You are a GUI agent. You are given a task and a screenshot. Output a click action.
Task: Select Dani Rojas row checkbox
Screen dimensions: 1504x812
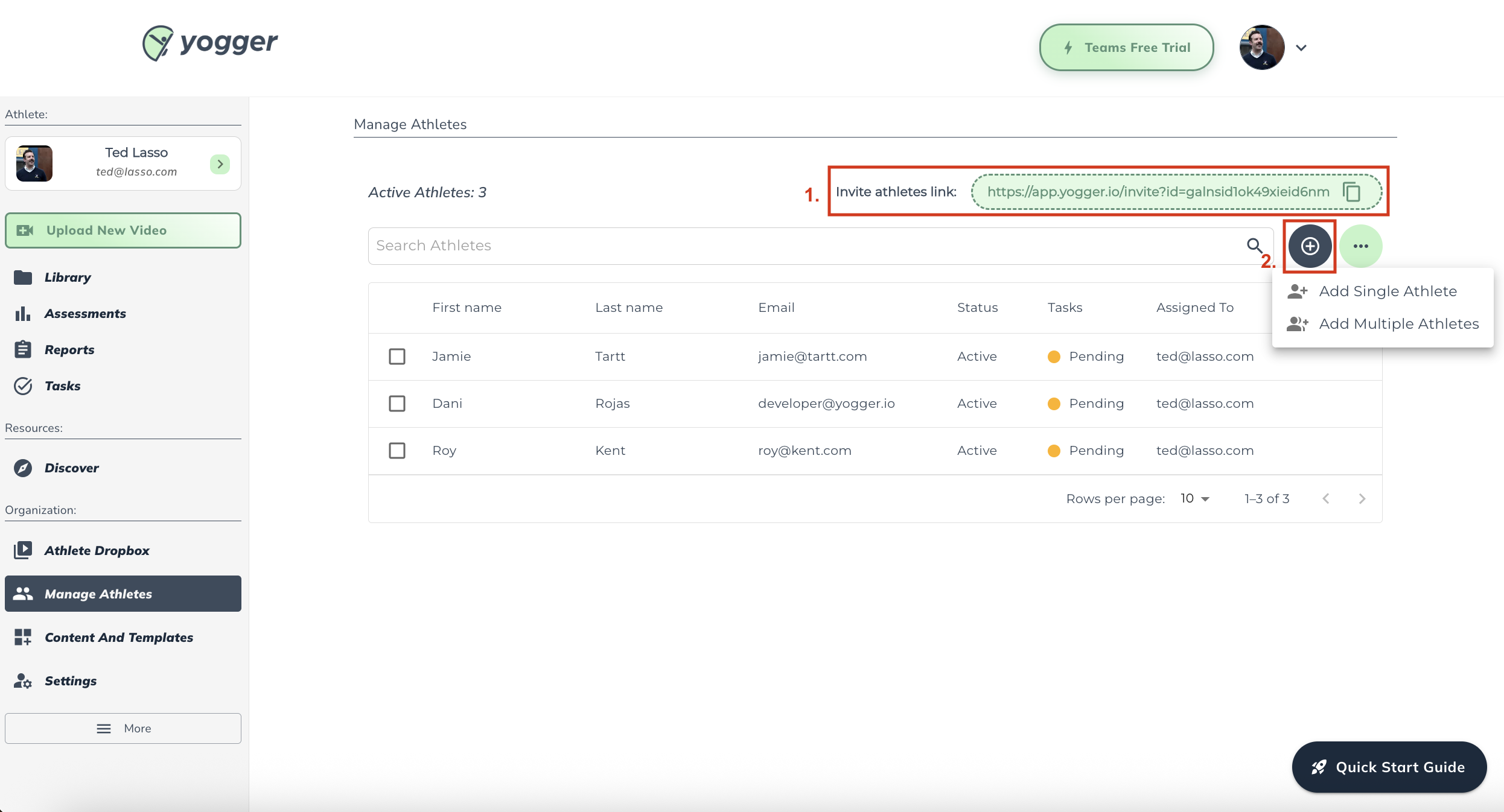click(x=397, y=404)
